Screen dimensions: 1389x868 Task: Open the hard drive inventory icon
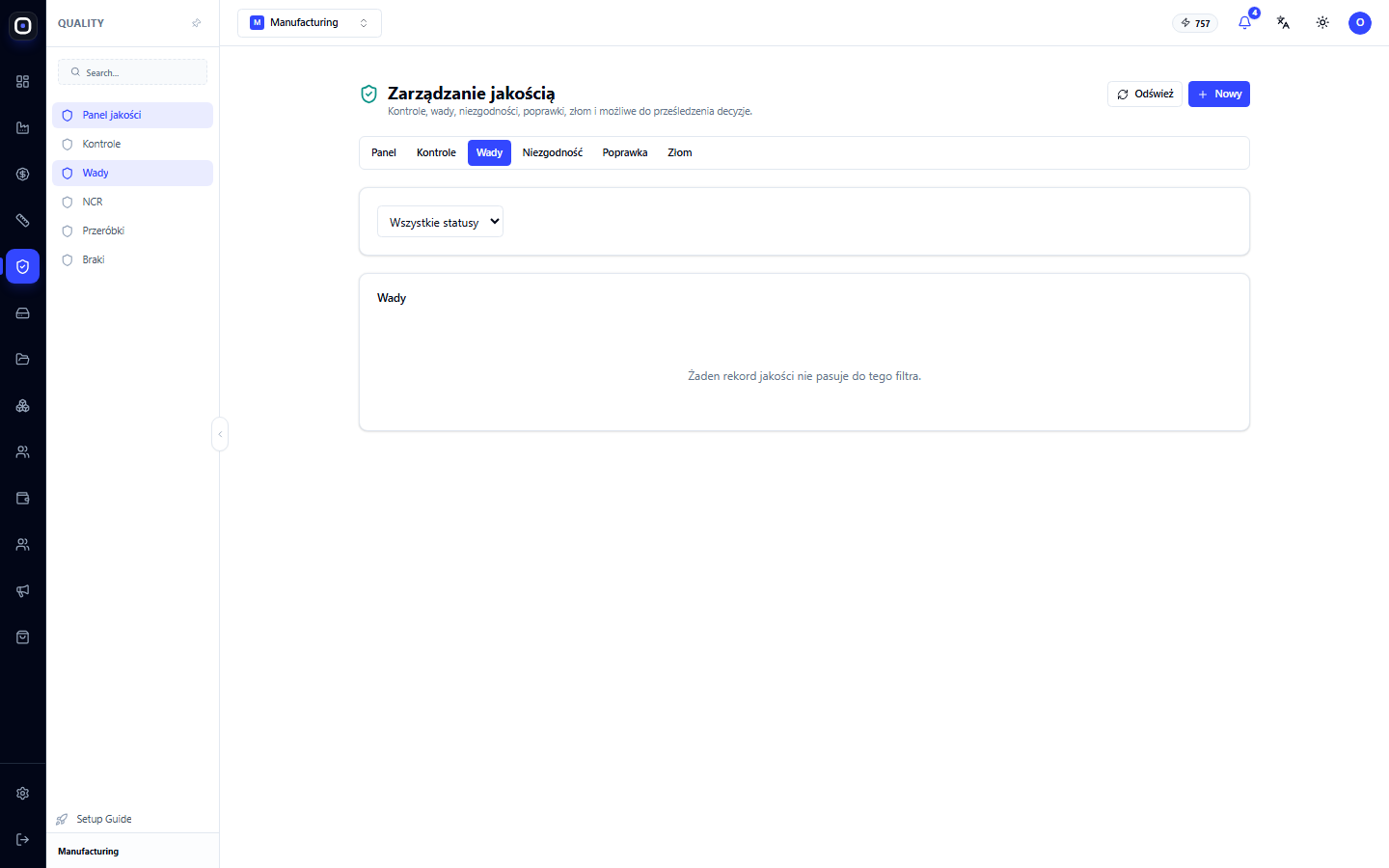click(x=23, y=313)
